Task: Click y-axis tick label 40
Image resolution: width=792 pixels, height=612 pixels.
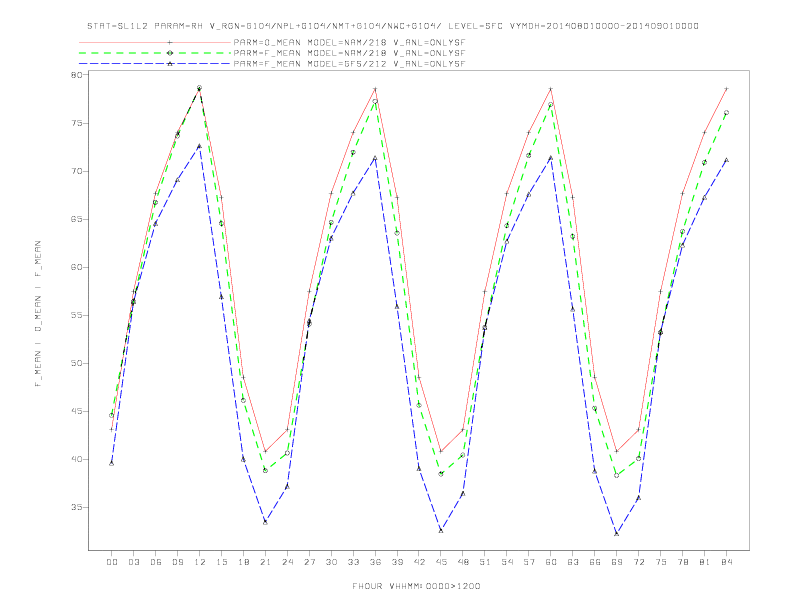Action: [77, 459]
